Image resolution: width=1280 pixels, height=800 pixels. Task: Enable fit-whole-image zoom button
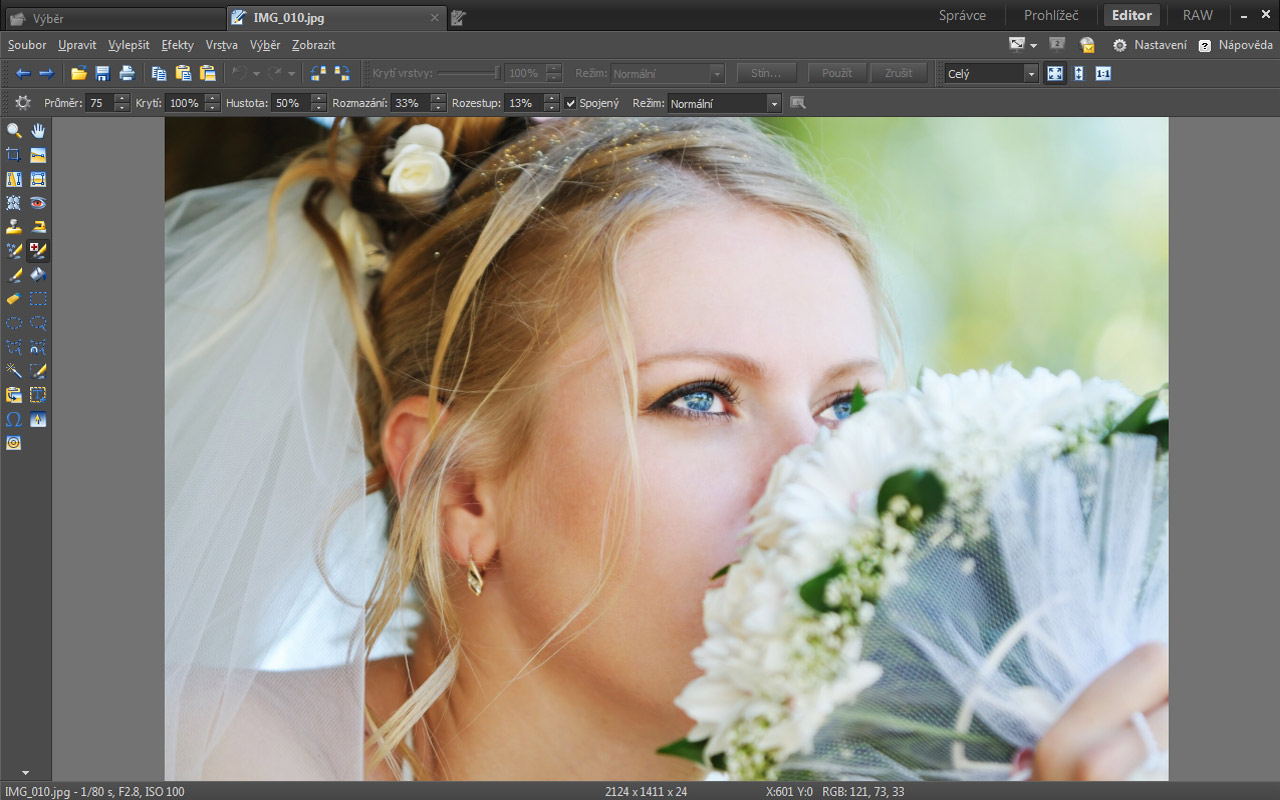(x=1055, y=73)
